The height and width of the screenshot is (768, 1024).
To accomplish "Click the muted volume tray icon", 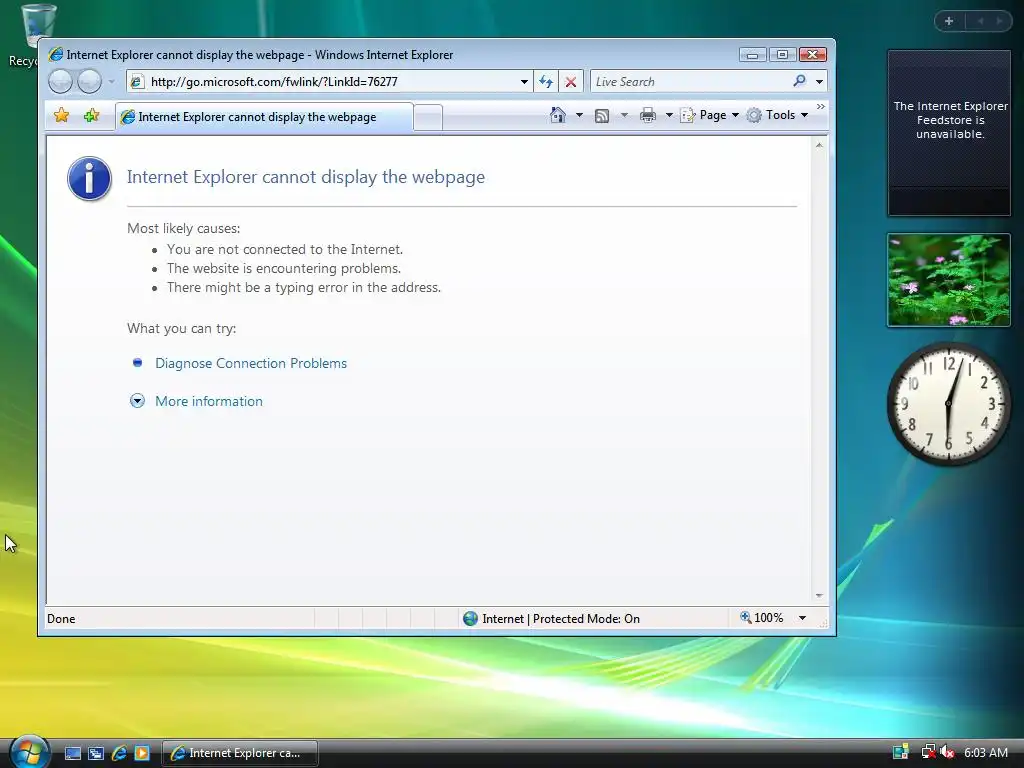I will 947,752.
